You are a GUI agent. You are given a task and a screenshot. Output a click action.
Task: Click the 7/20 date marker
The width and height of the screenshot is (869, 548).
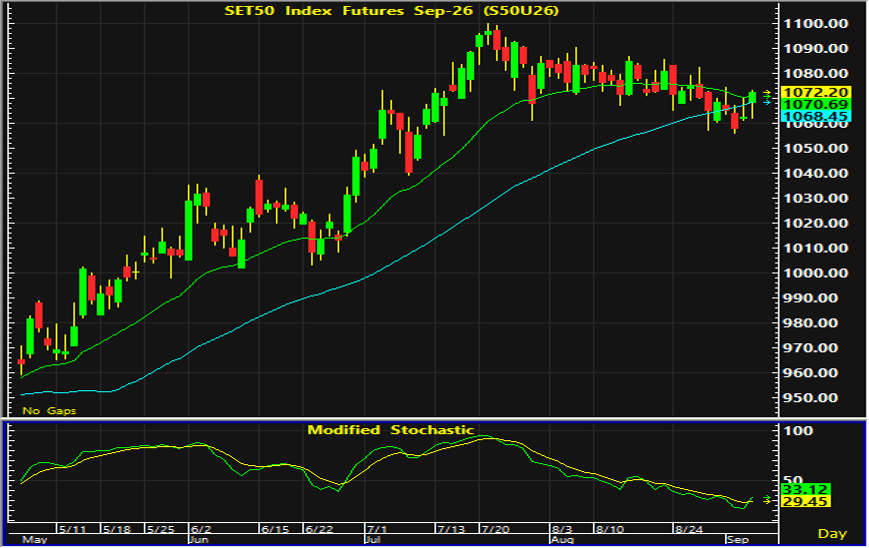tap(495, 529)
